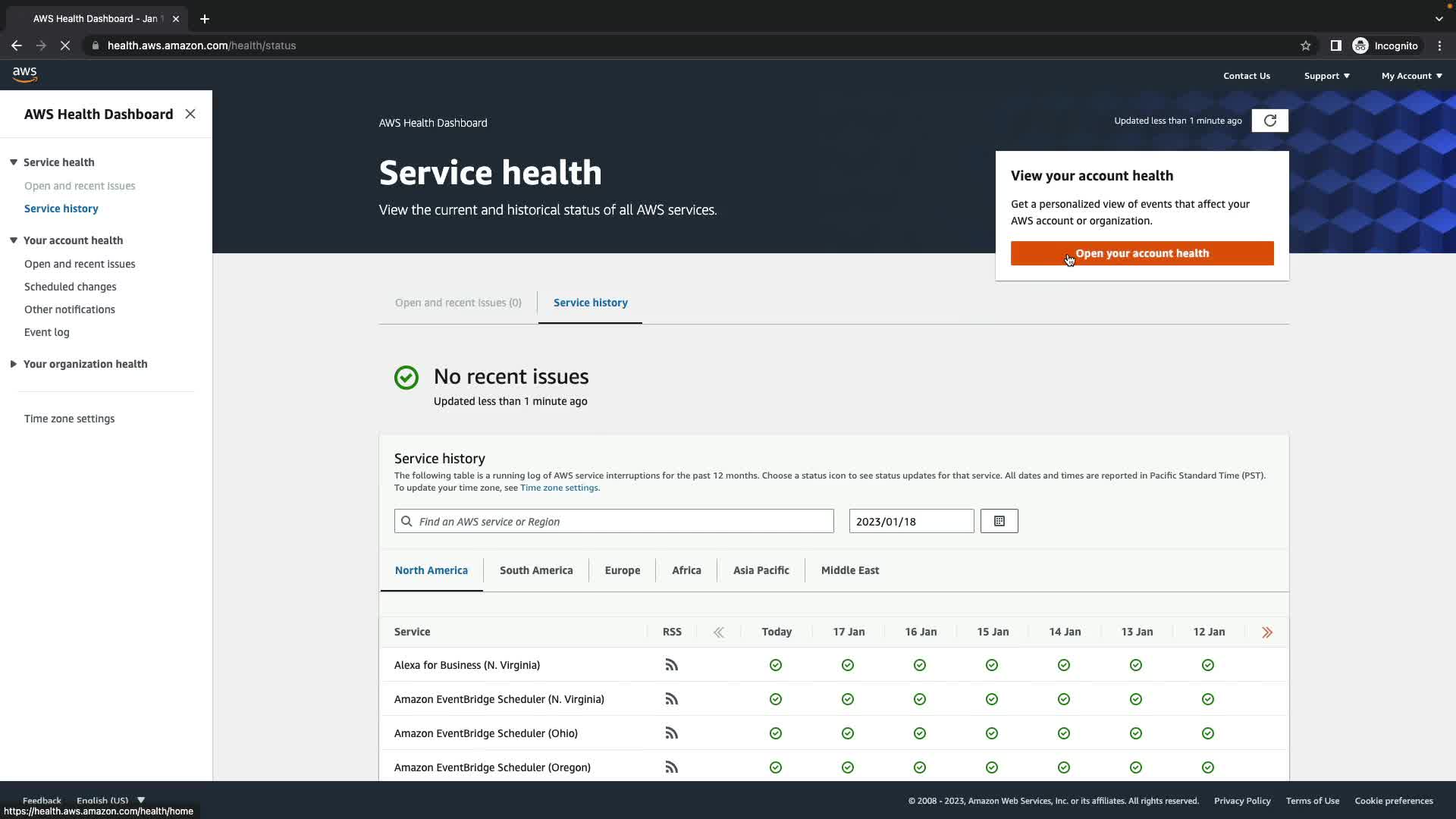Open the calendar date picker icon
The image size is (1456, 819).
tap(999, 521)
